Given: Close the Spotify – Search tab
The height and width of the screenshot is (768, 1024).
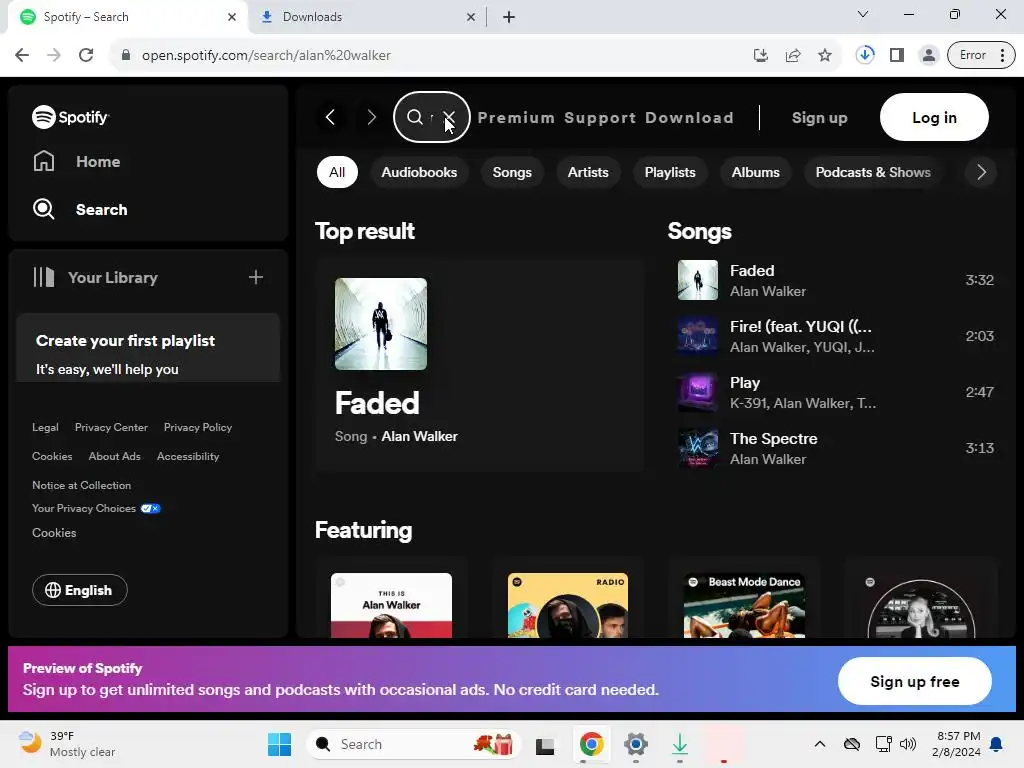Looking at the screenshot, I should (232, 17).
